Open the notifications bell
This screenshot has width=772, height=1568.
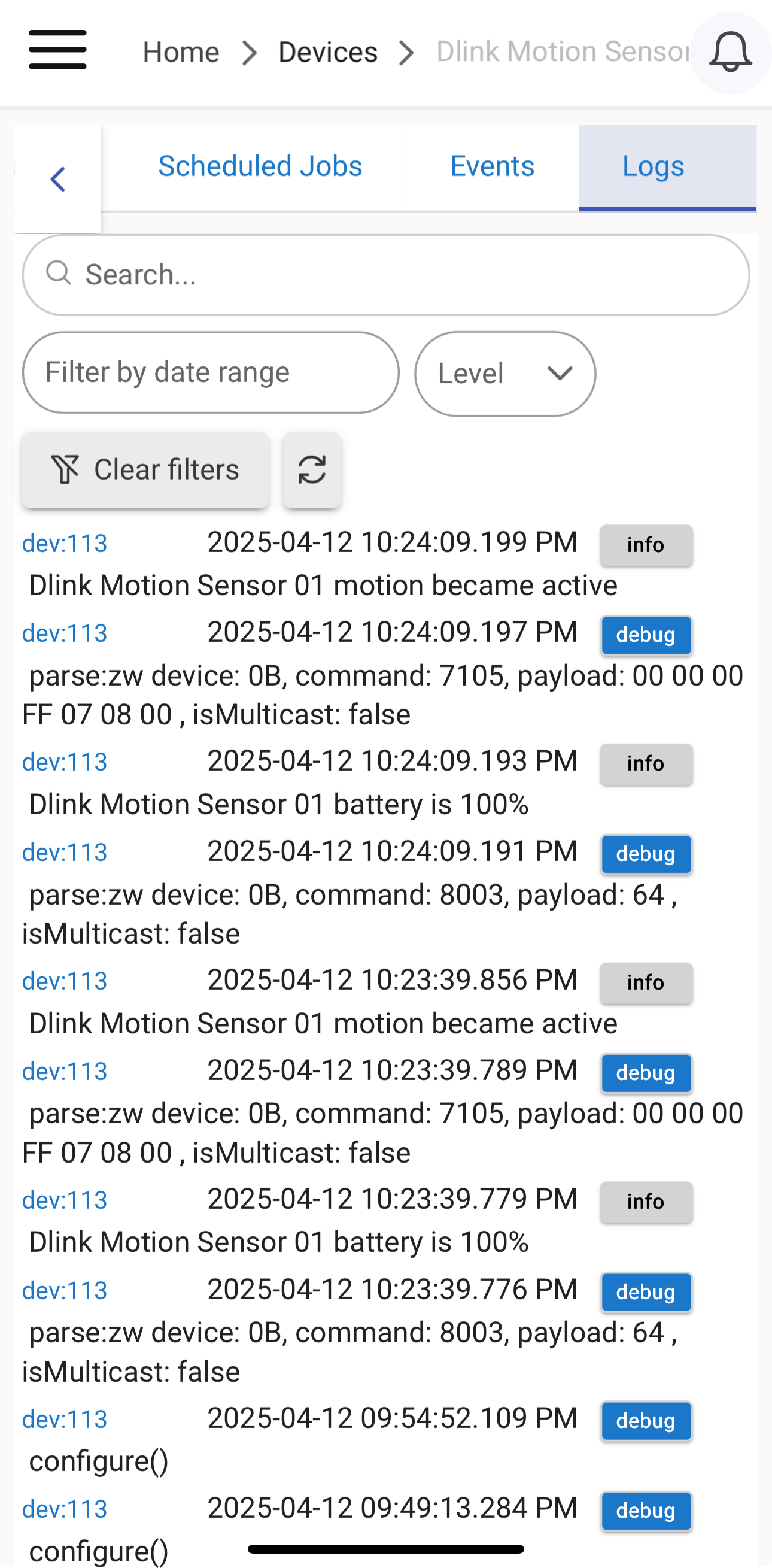click(x=730, y=52)
